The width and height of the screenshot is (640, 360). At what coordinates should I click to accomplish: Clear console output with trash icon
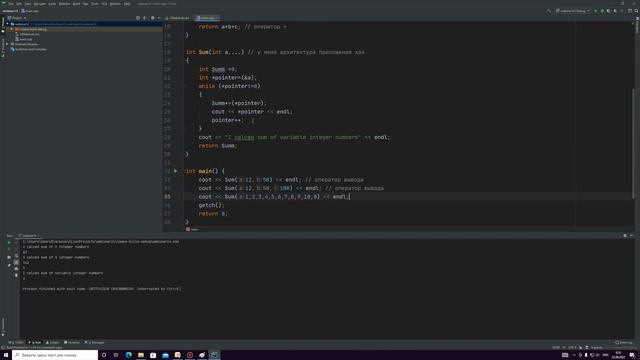point(16,275)
